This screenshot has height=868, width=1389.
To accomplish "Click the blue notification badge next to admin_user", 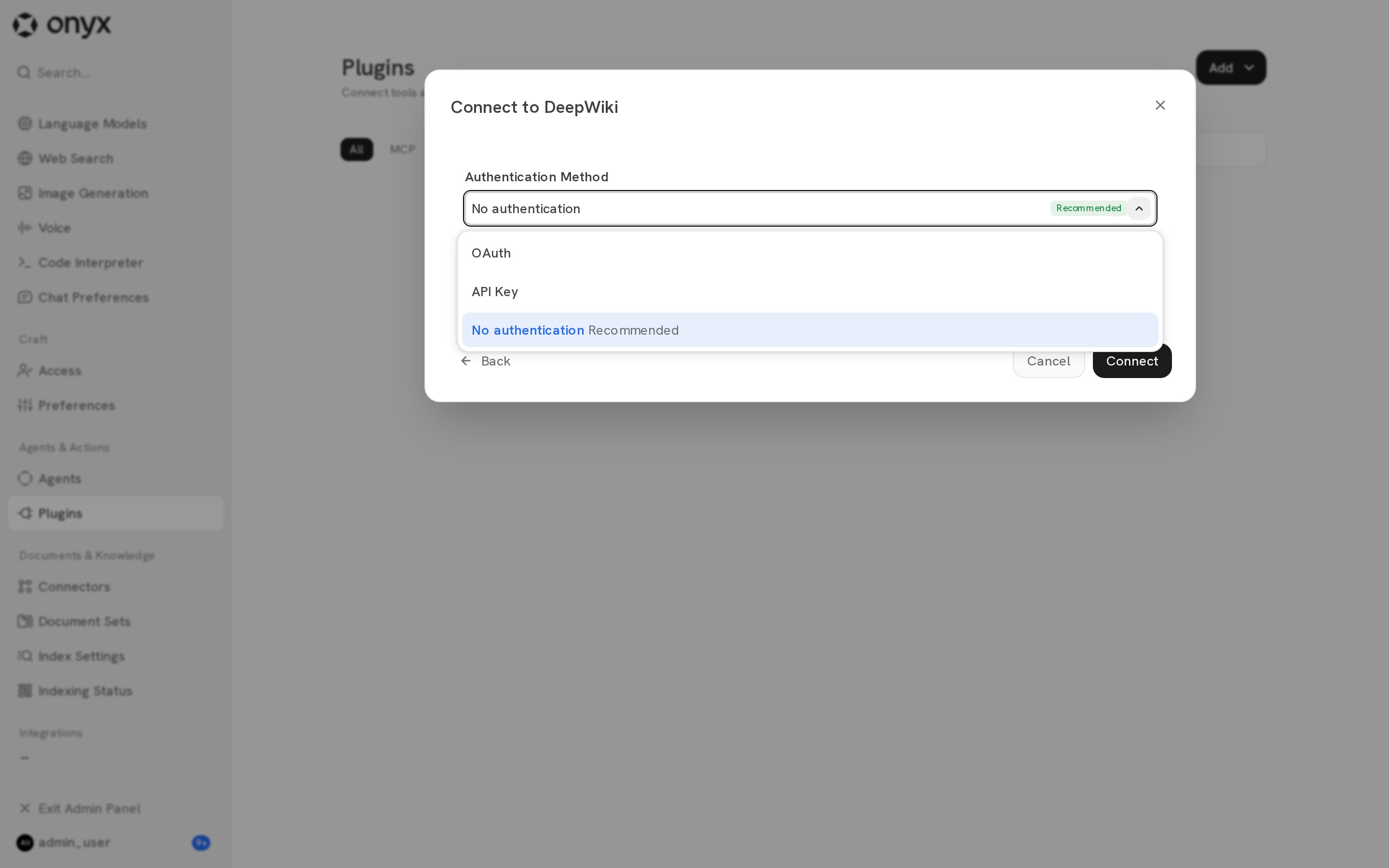I will tap(201, 843).
